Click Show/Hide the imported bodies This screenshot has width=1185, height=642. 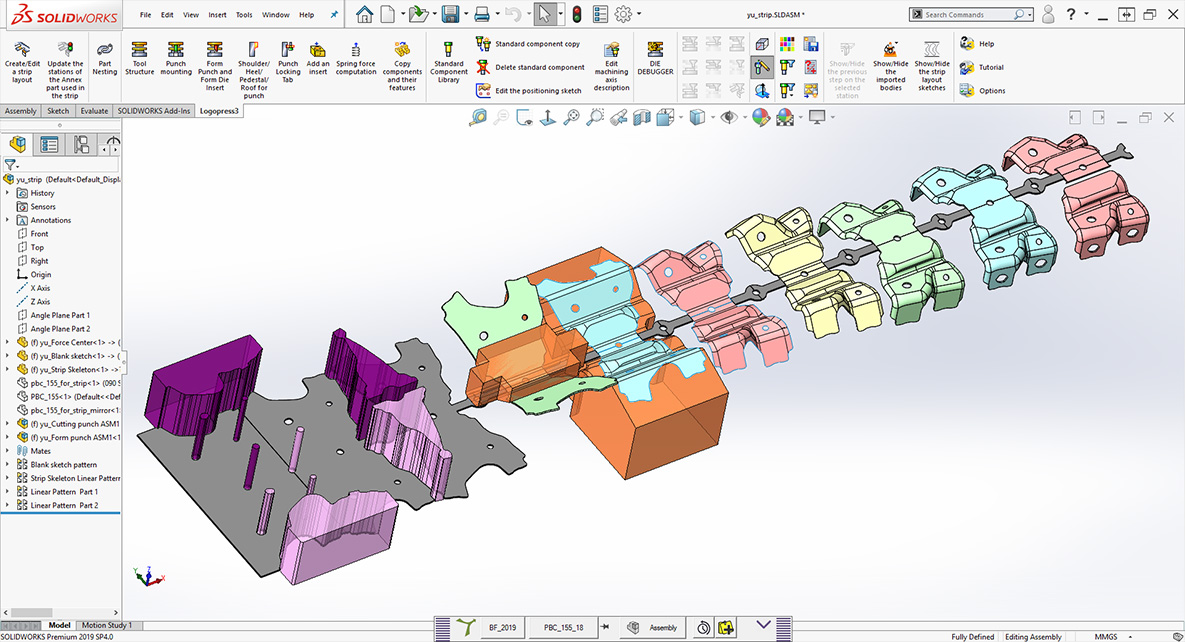[890, 66]
